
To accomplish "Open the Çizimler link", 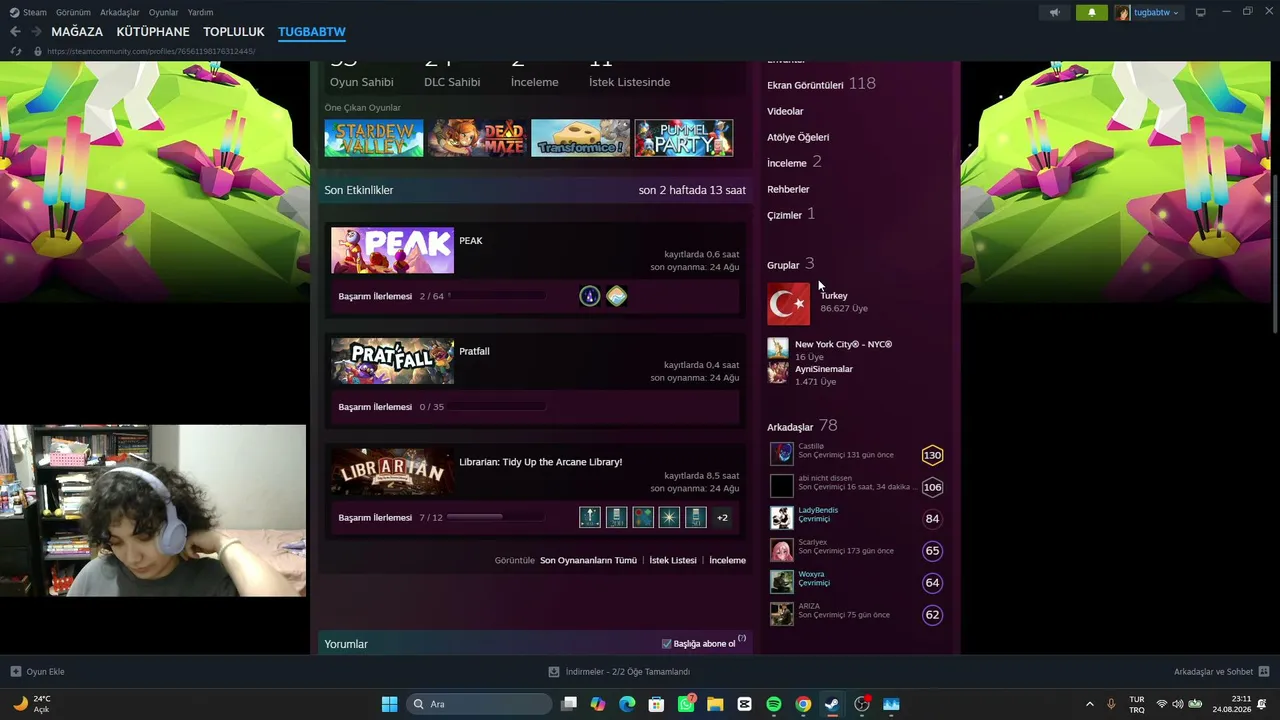I will coord(785,215).
